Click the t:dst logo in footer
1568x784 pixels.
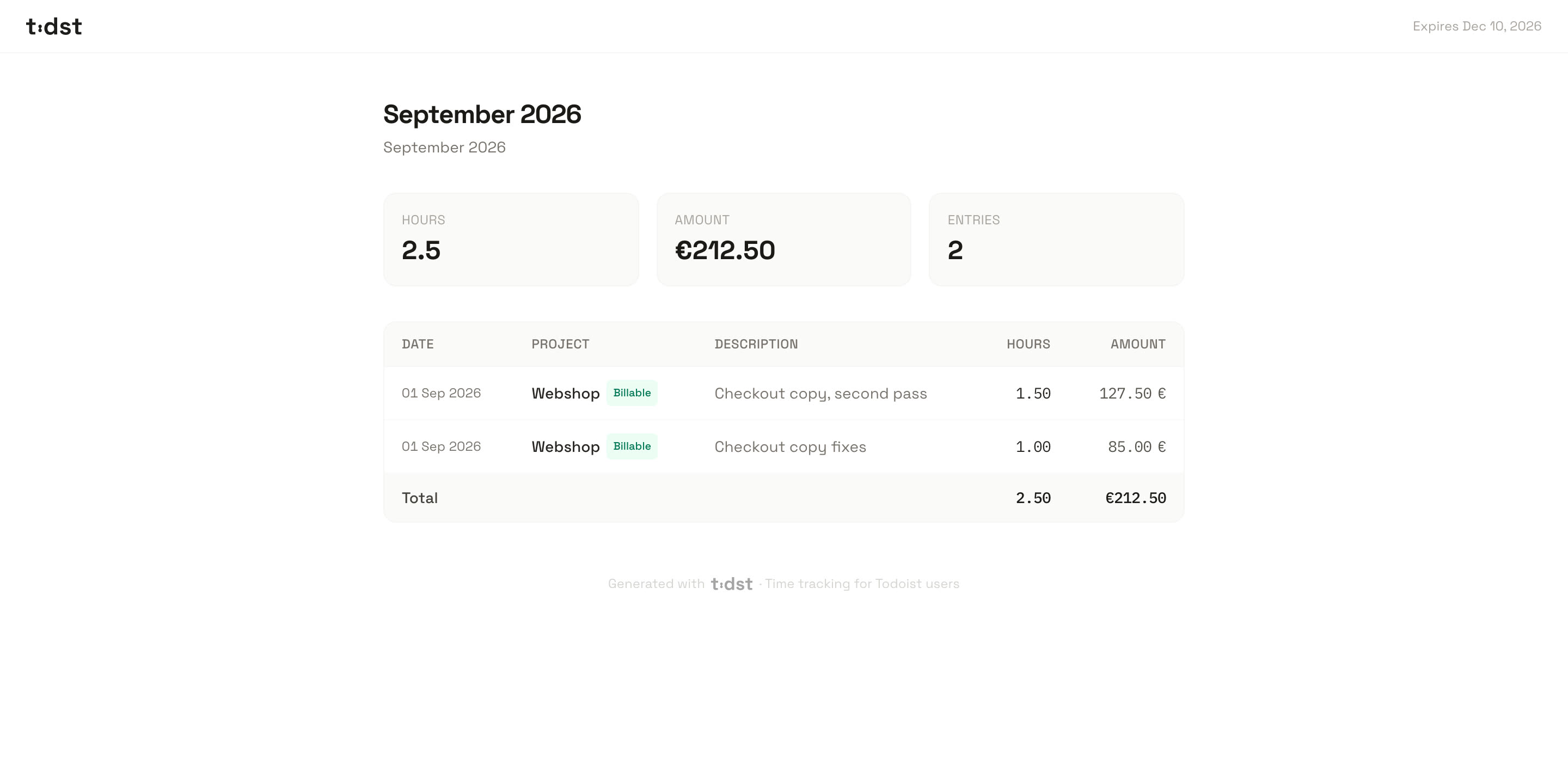pos(732,584)
